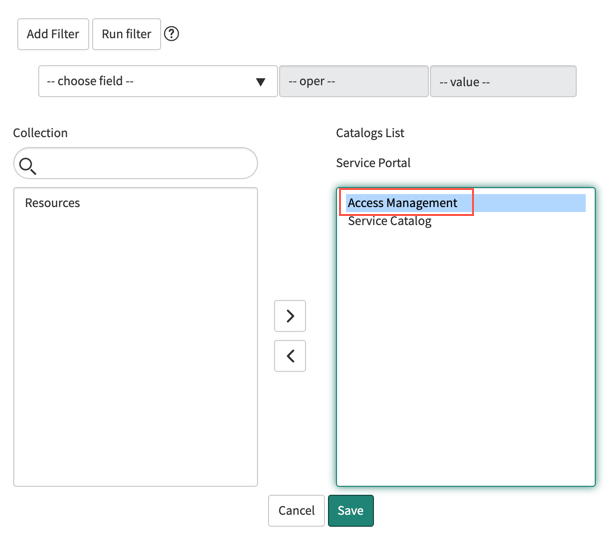612x533 pixels.
Task: Select Resources in Collection list
Action: (52, 203)
